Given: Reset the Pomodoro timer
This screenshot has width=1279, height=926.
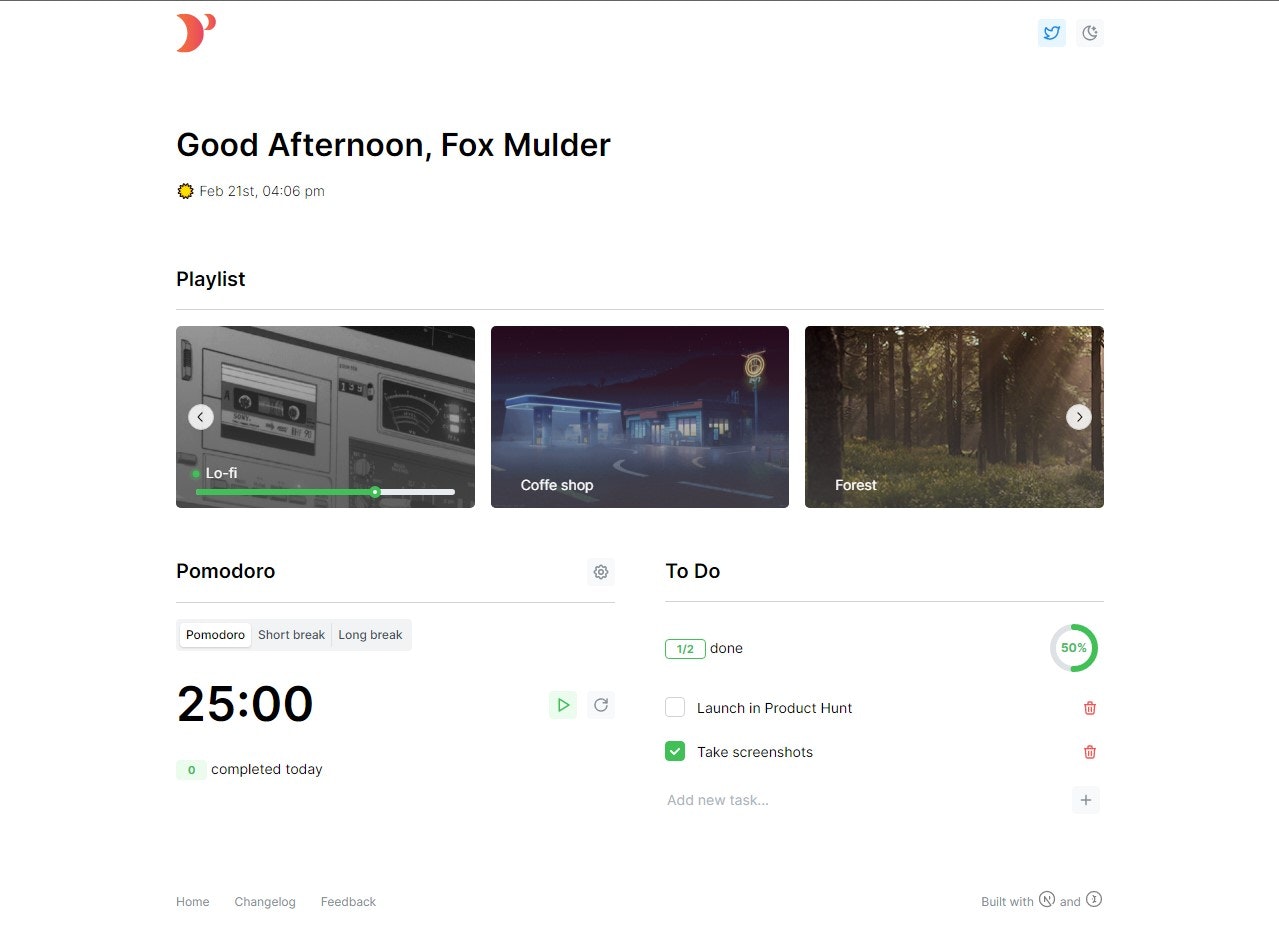Looking at the screenshot, I should coord(601,705).
